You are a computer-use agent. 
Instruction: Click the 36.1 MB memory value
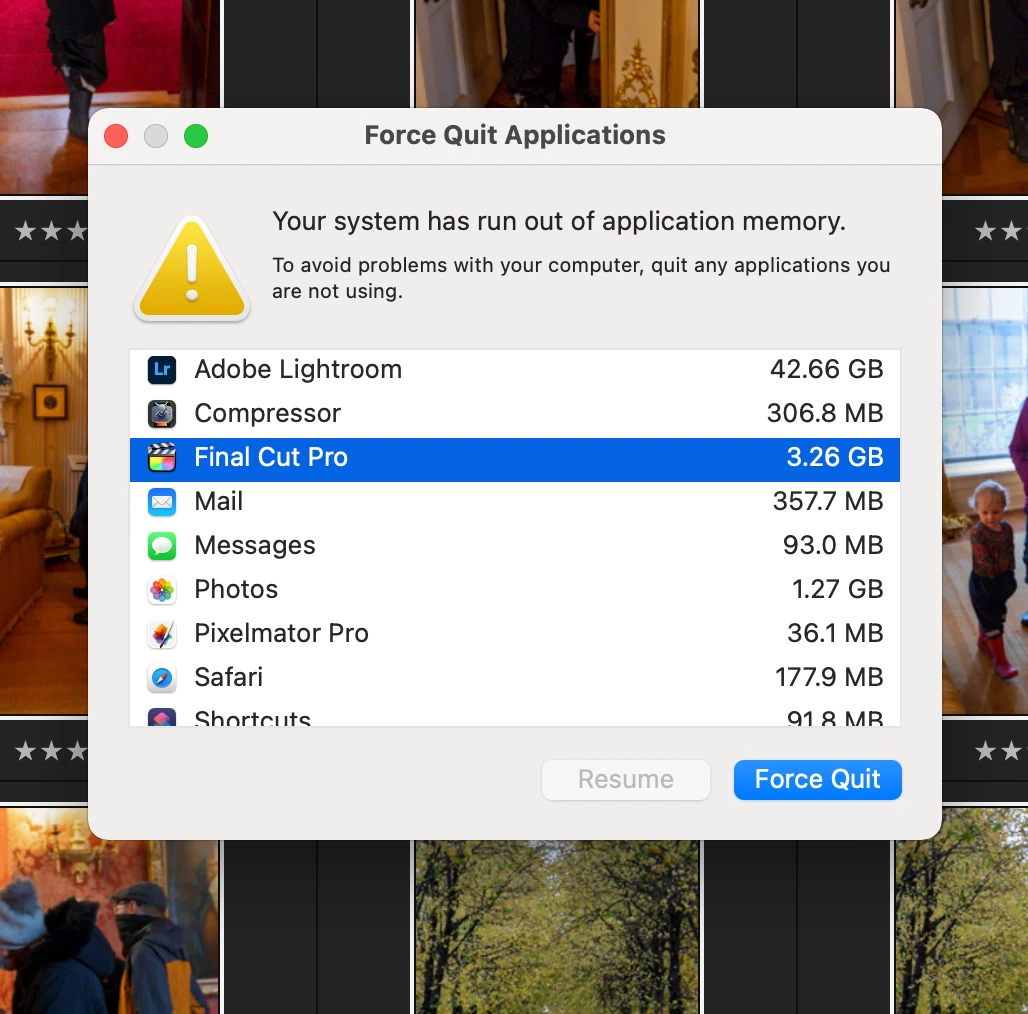(x=835, y=633)
